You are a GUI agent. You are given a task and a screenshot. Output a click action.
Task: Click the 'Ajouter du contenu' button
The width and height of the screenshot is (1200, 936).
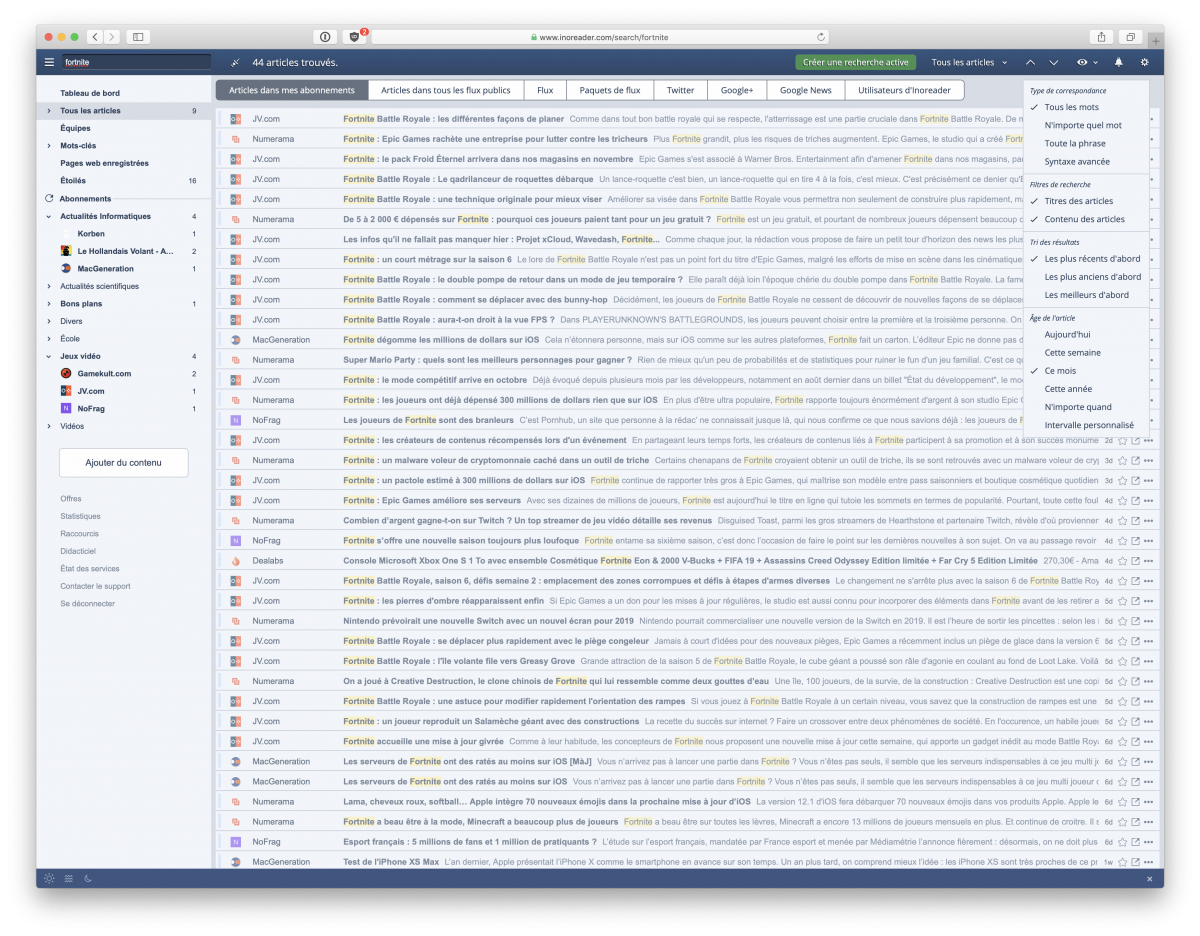pos(124,462)
